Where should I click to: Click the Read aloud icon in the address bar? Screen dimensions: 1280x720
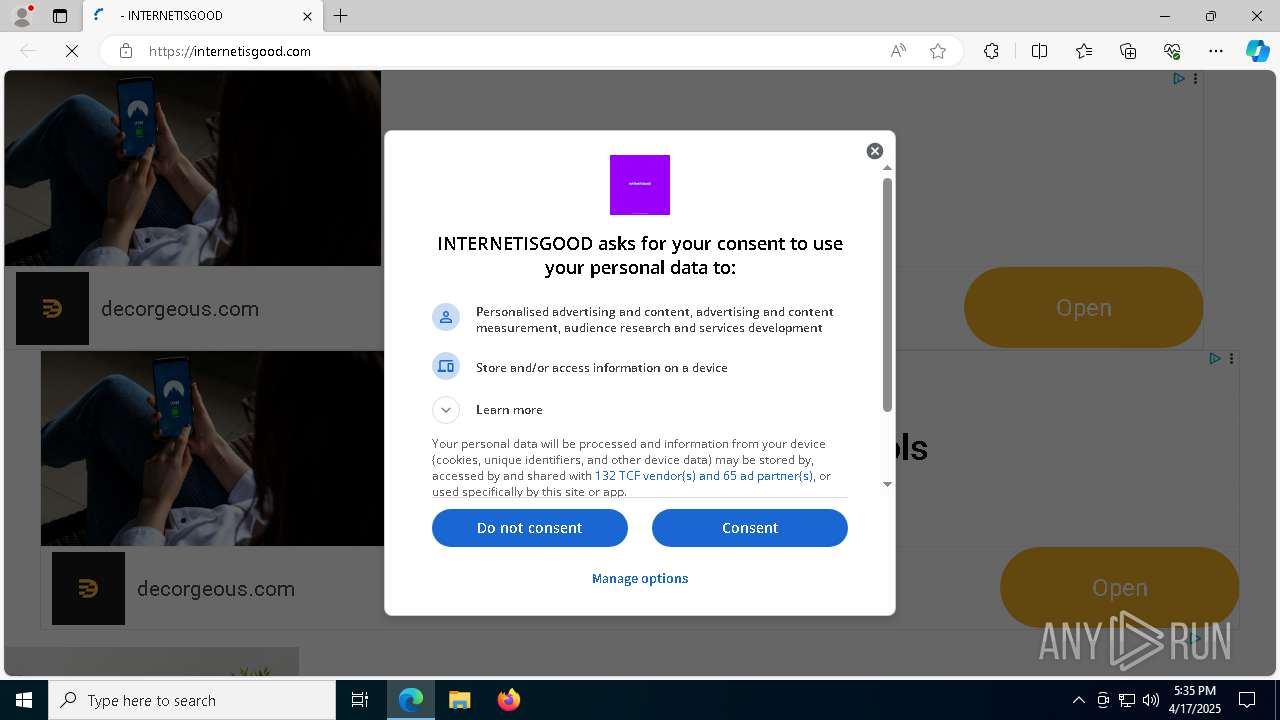pyautogui.click(x=898, y=51)
